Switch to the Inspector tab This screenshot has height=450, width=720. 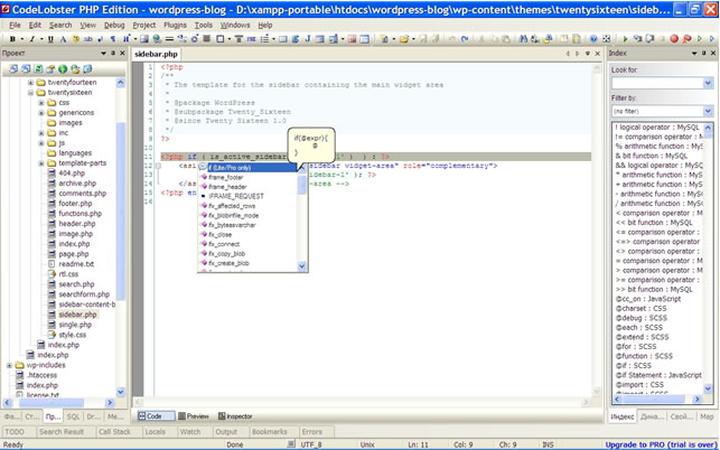pos(235,416)
